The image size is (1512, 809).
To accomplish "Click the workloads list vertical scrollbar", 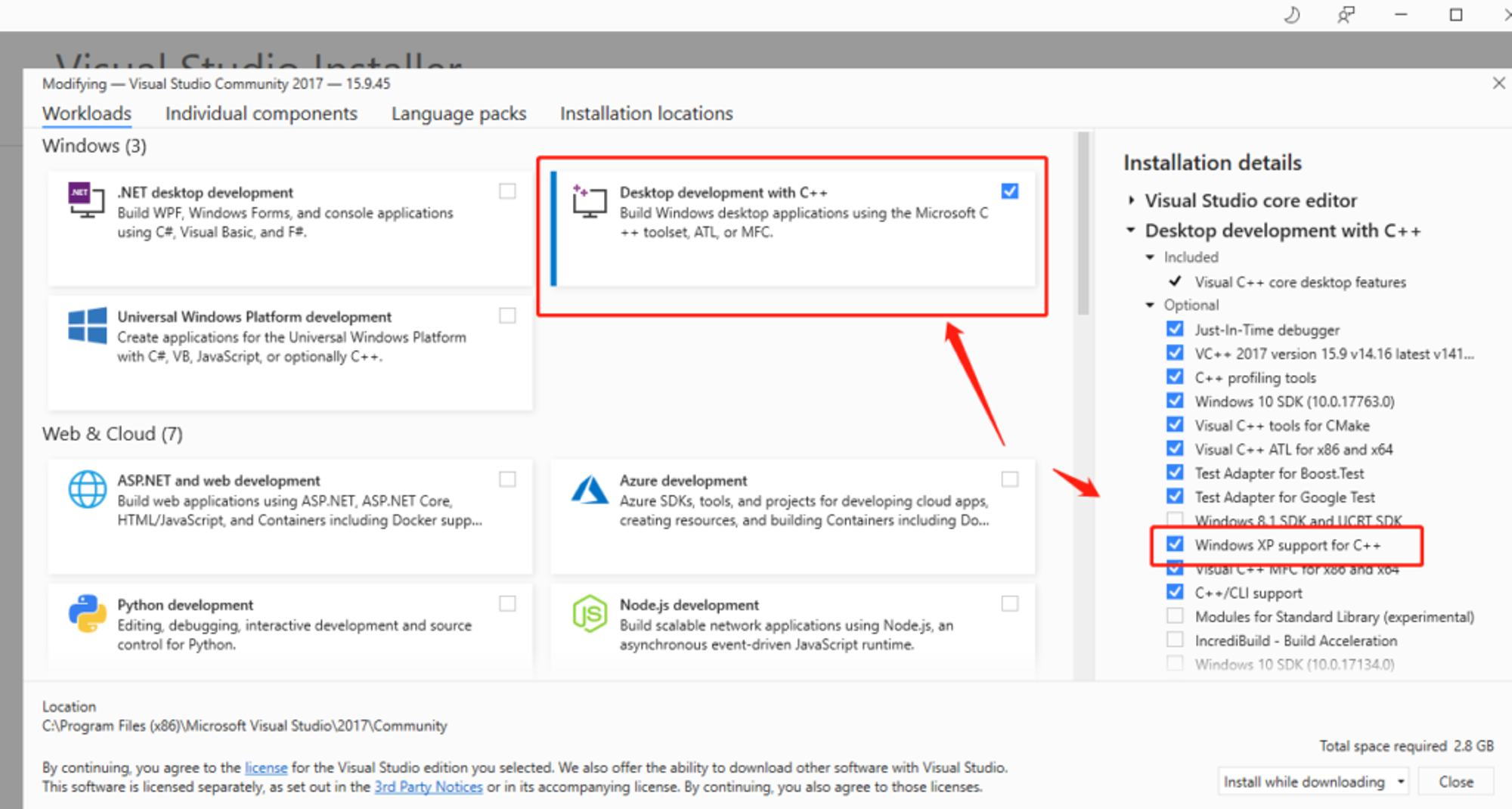I will click(x=1083, y=223).
